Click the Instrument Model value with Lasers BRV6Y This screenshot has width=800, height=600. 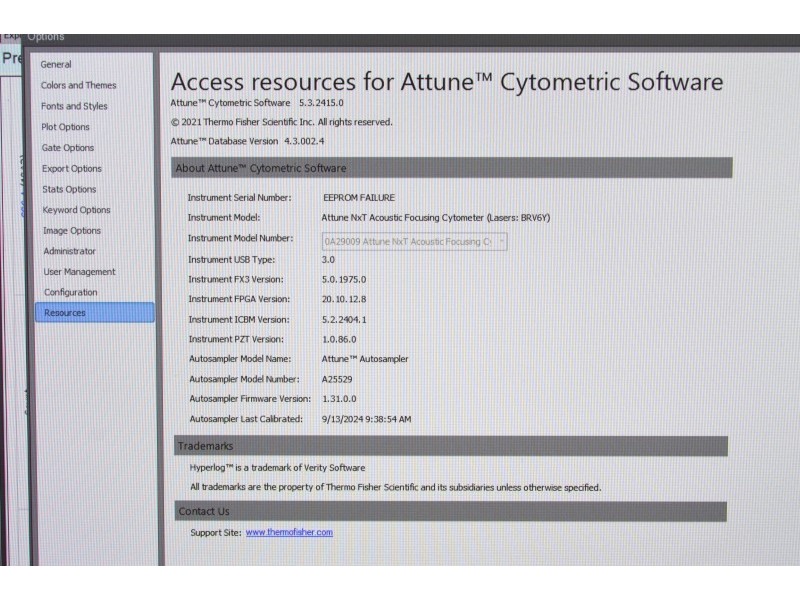point(436,218)
